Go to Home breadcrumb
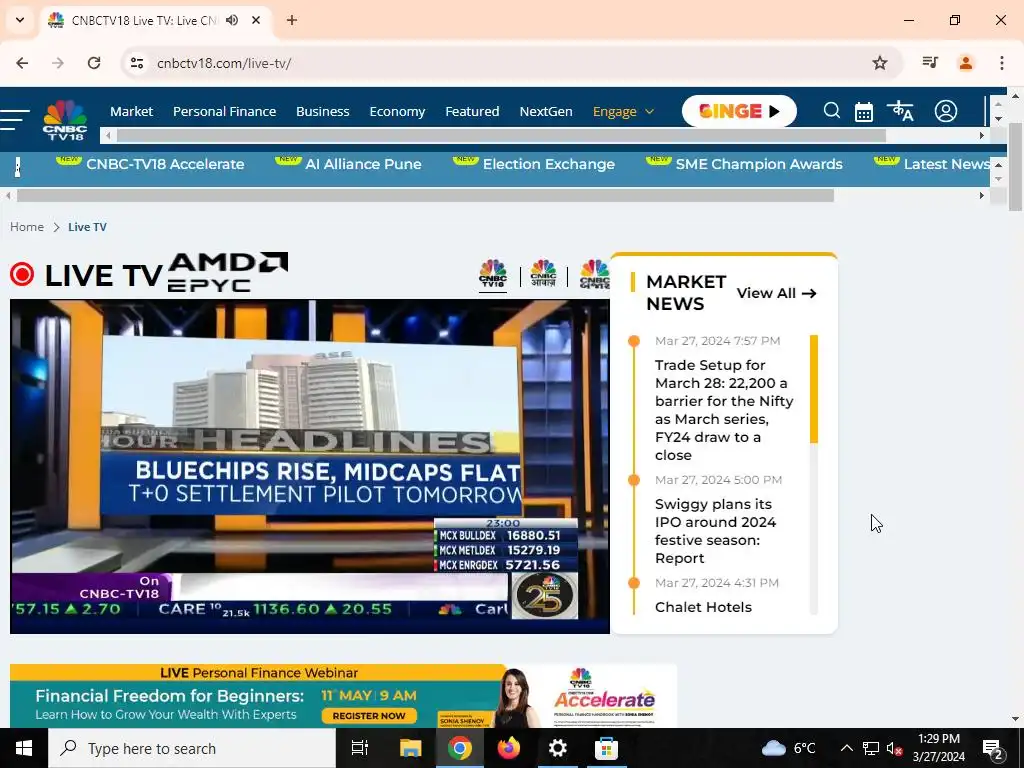This screenshot has width=1024, height=768. click(x=27, y=227)
